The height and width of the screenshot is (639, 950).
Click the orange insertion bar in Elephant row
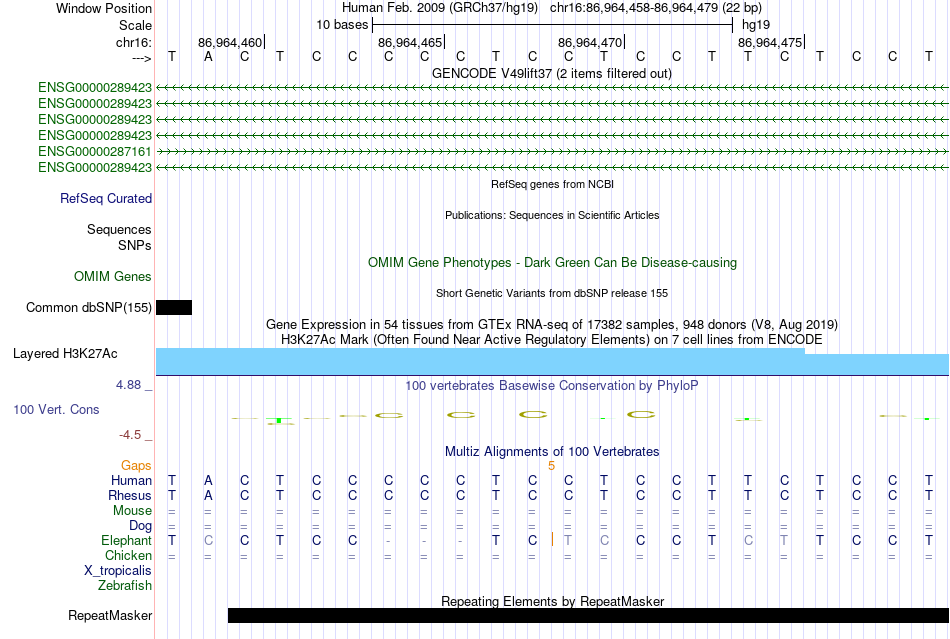pos(552,539)
